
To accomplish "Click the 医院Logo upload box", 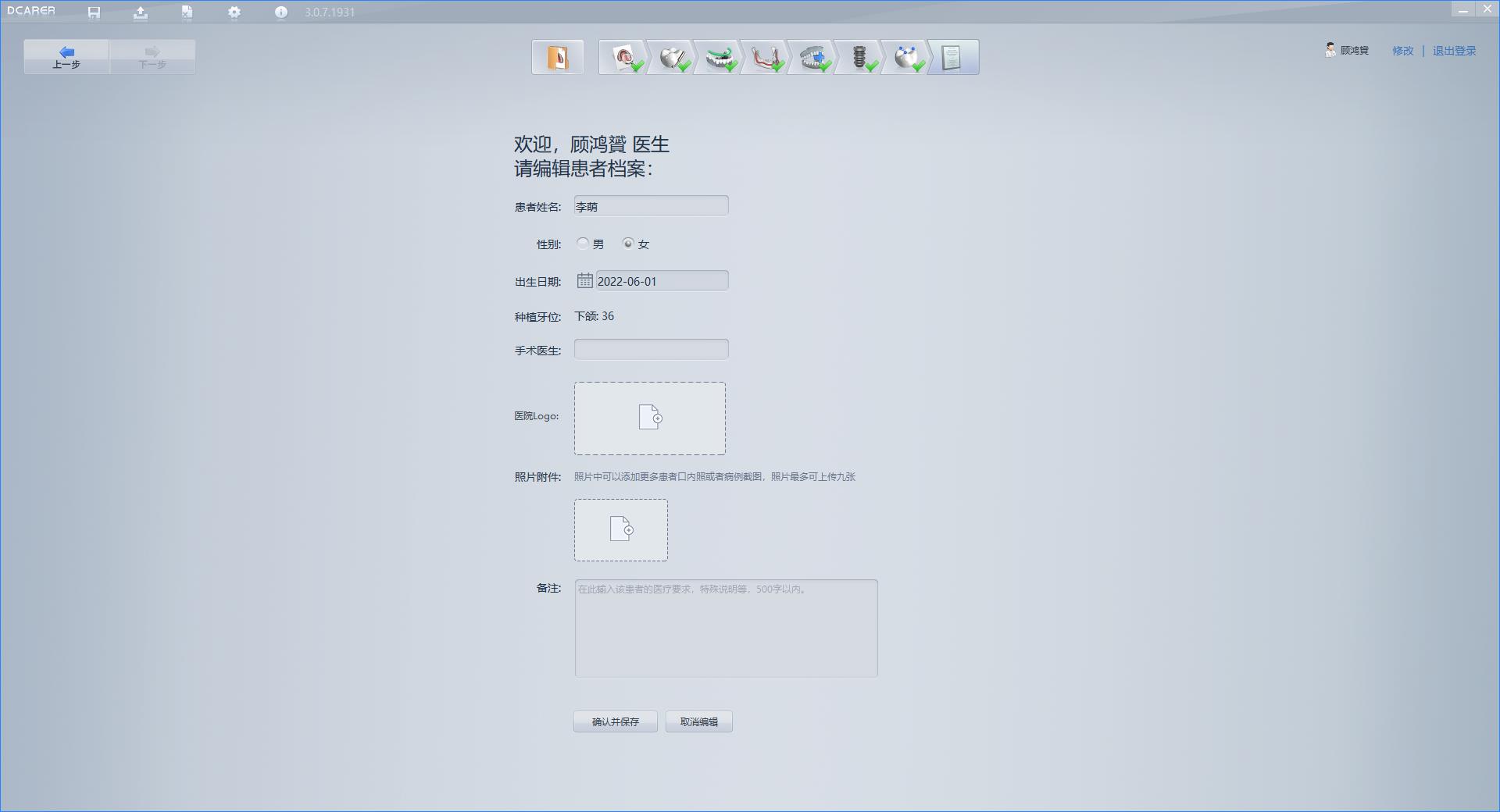I will (649, 418).
